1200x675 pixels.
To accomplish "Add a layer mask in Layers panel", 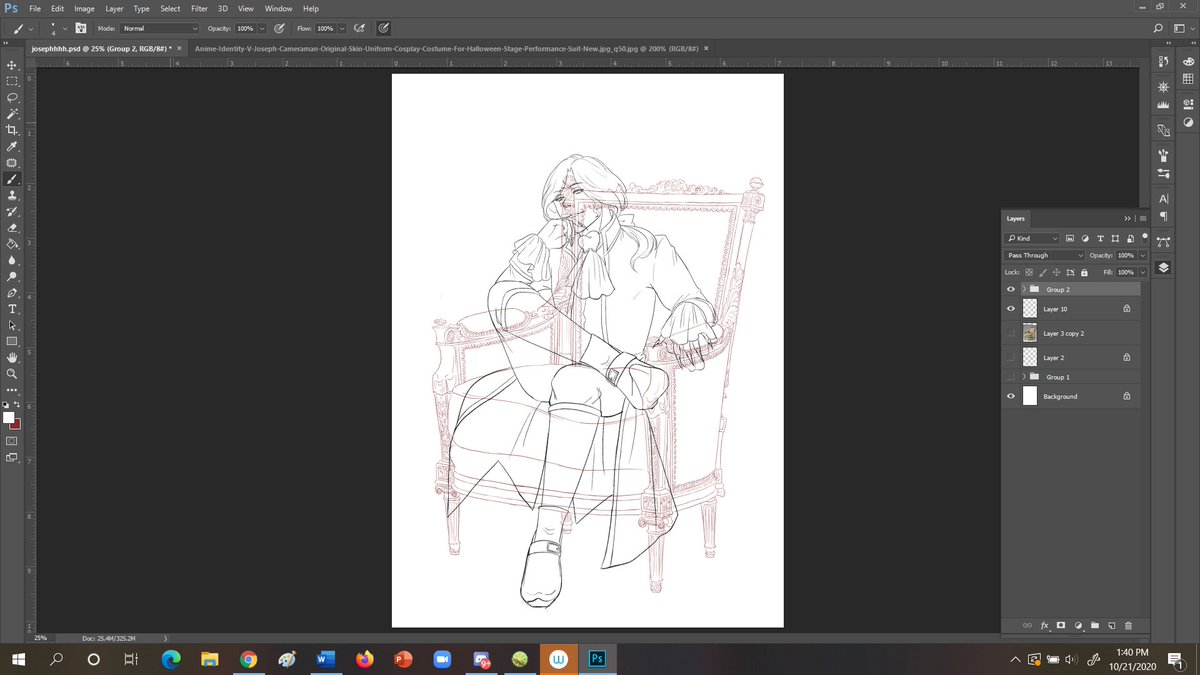I will (1061, 625).
